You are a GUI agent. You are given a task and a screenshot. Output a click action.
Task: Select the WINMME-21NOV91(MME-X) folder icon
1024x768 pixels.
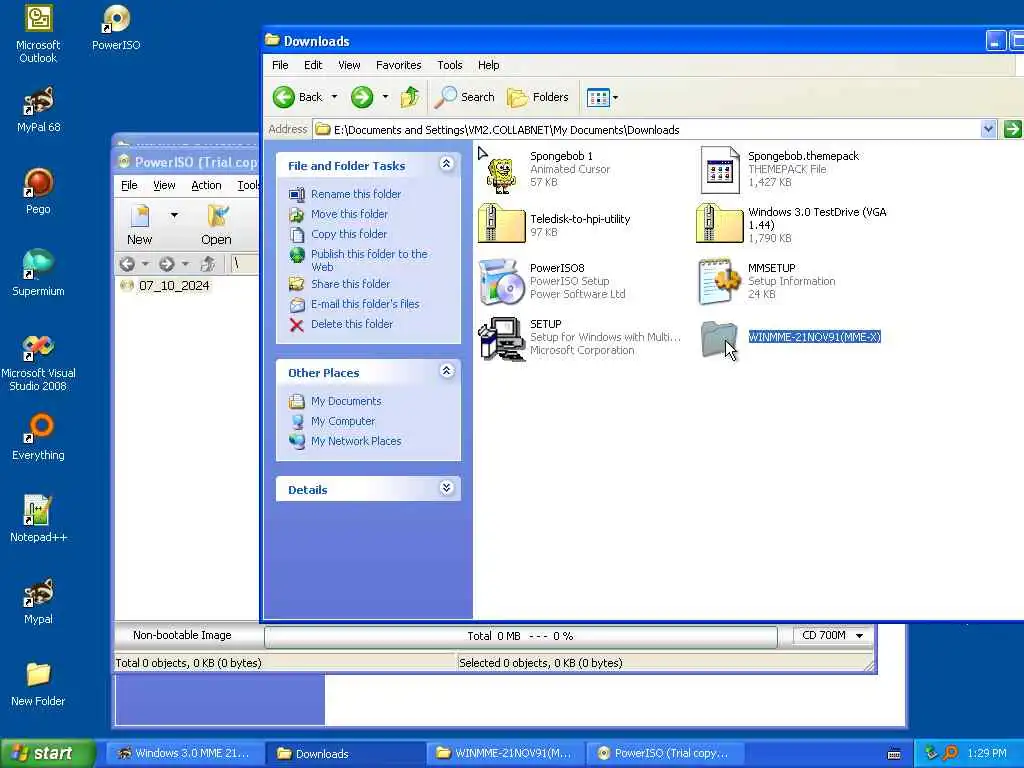coord(720,338)
